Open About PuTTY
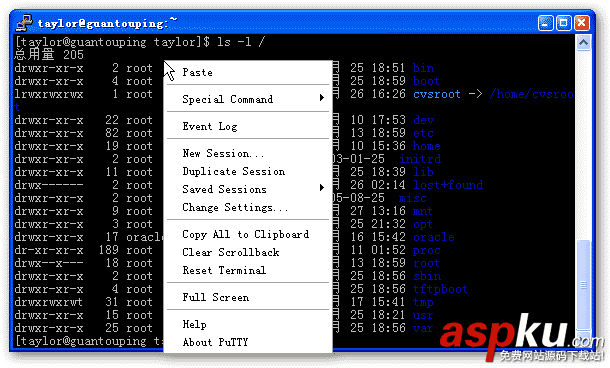The image size is (610, 368). 248,342
